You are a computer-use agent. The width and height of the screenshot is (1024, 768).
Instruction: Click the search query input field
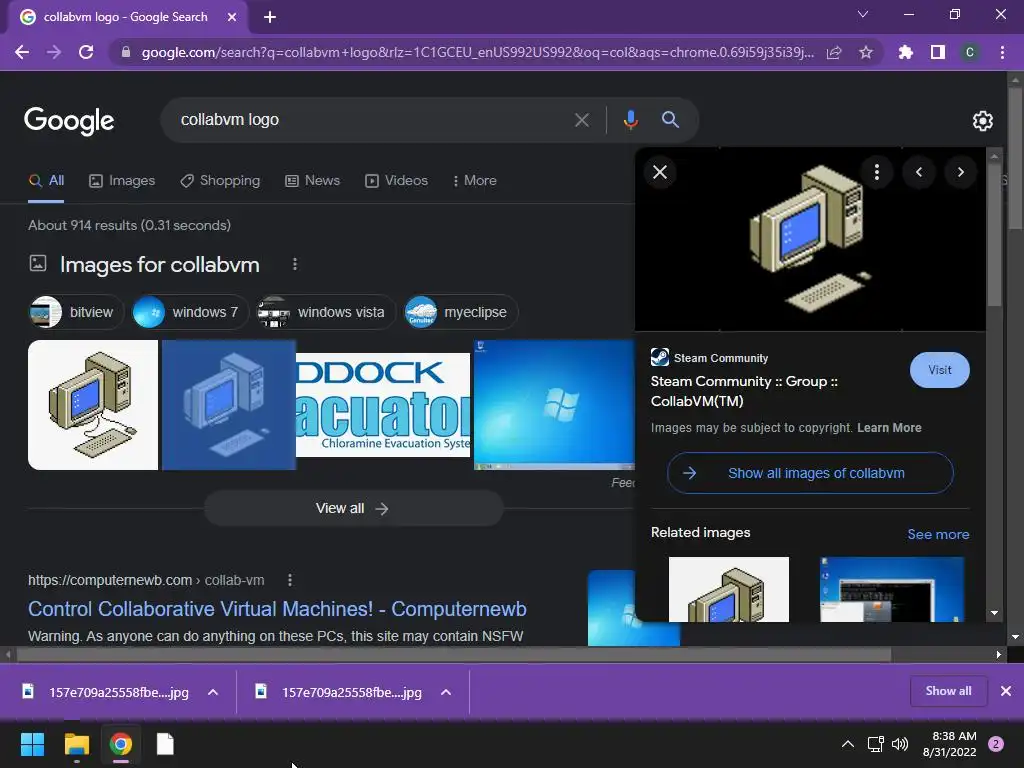click(372, 120)
